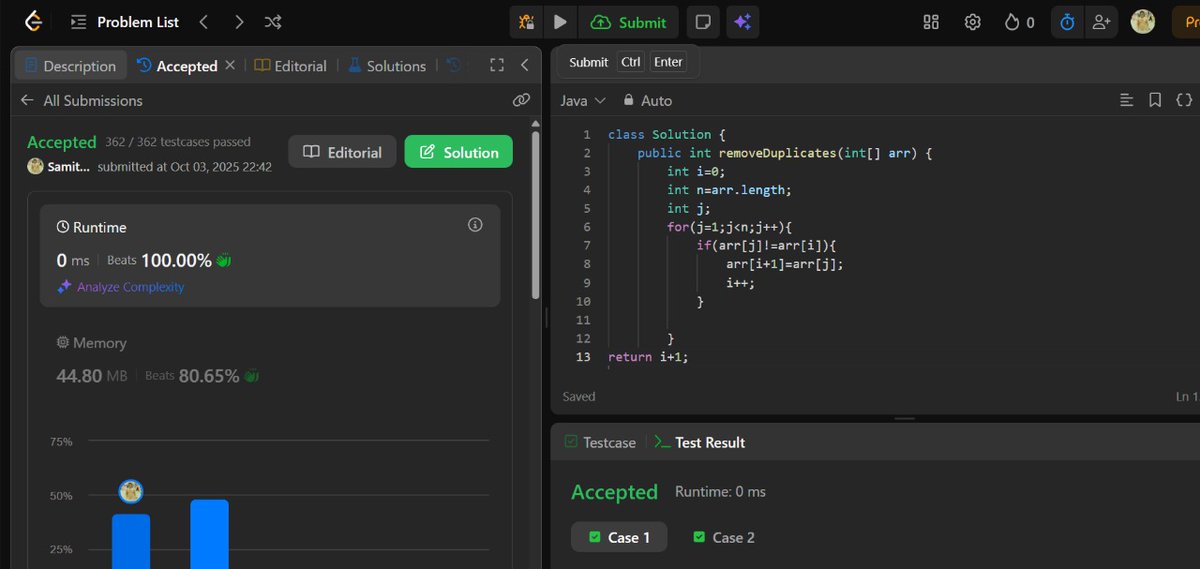1200x569 pixels.
Task: Select the Accepted tab
Action: click(177, 66)
